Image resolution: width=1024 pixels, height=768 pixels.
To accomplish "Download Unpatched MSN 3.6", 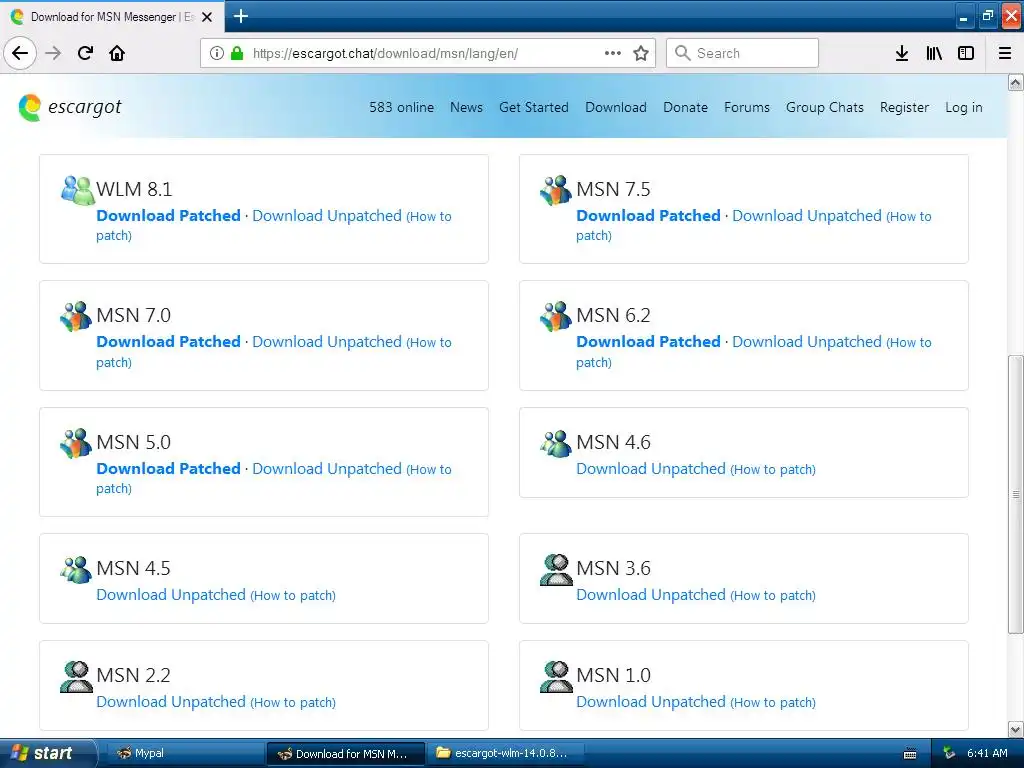I will [x=650, y=594].
